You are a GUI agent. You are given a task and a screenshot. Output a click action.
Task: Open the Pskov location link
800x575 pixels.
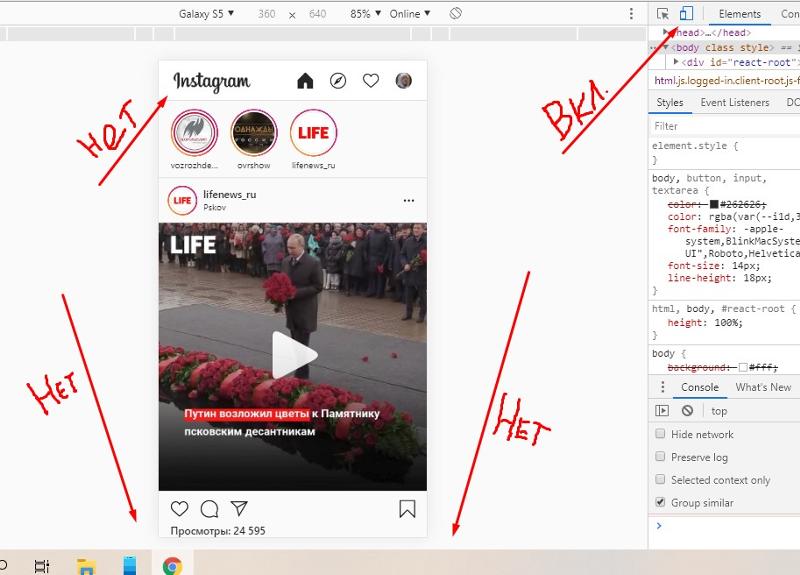214,208
